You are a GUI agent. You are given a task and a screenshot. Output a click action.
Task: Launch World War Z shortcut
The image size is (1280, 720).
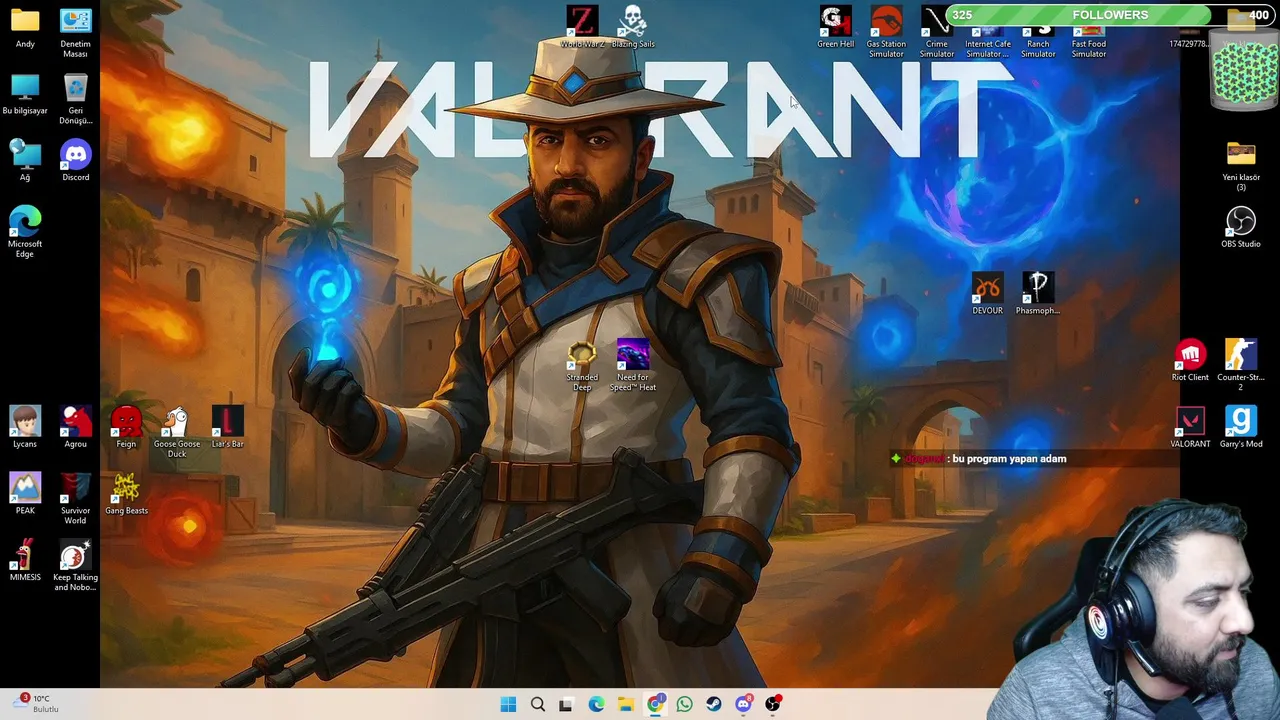pyautogui.click(x=582, y=27)
